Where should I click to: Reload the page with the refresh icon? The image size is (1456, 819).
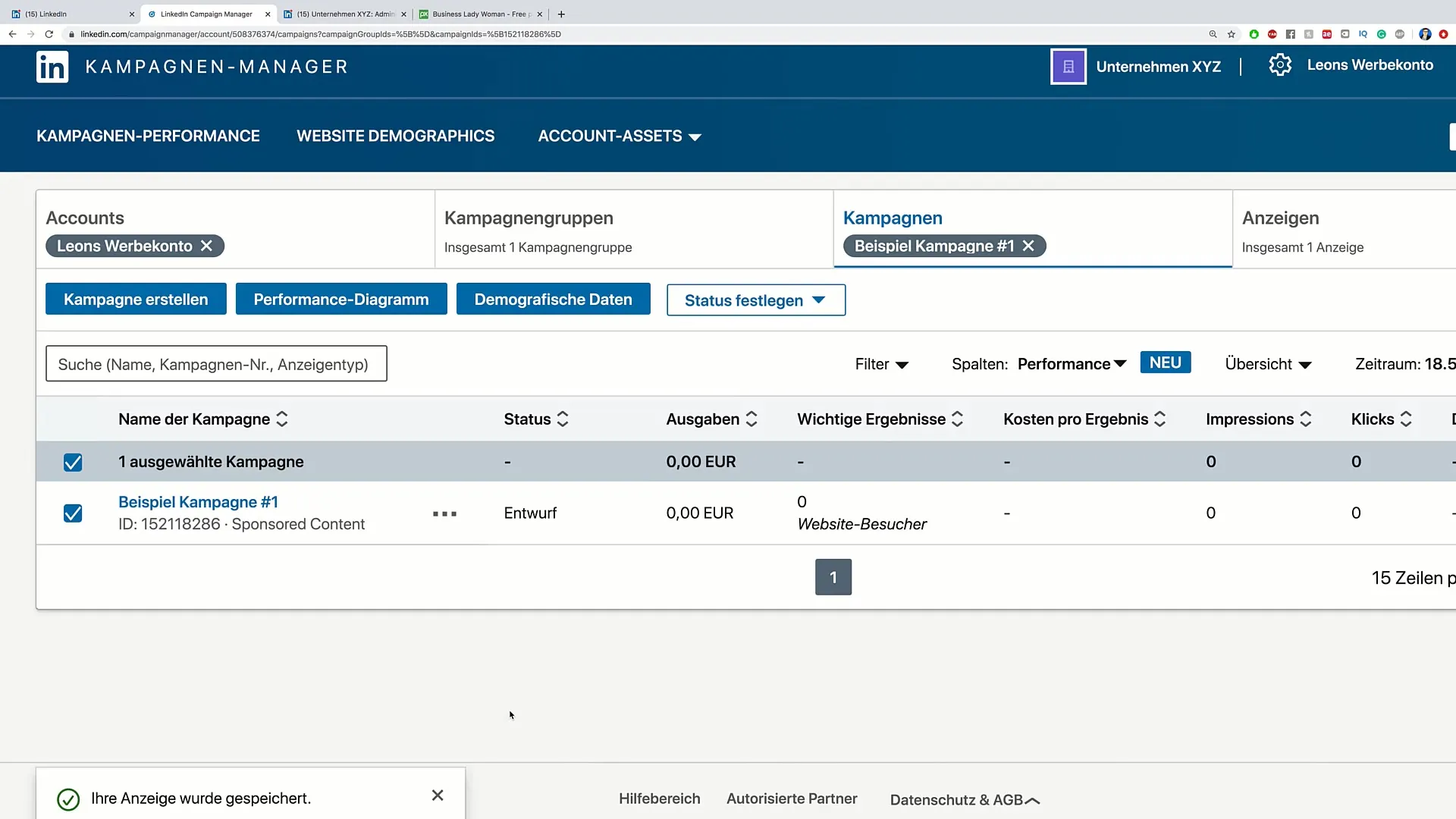(x=49, y=34)
